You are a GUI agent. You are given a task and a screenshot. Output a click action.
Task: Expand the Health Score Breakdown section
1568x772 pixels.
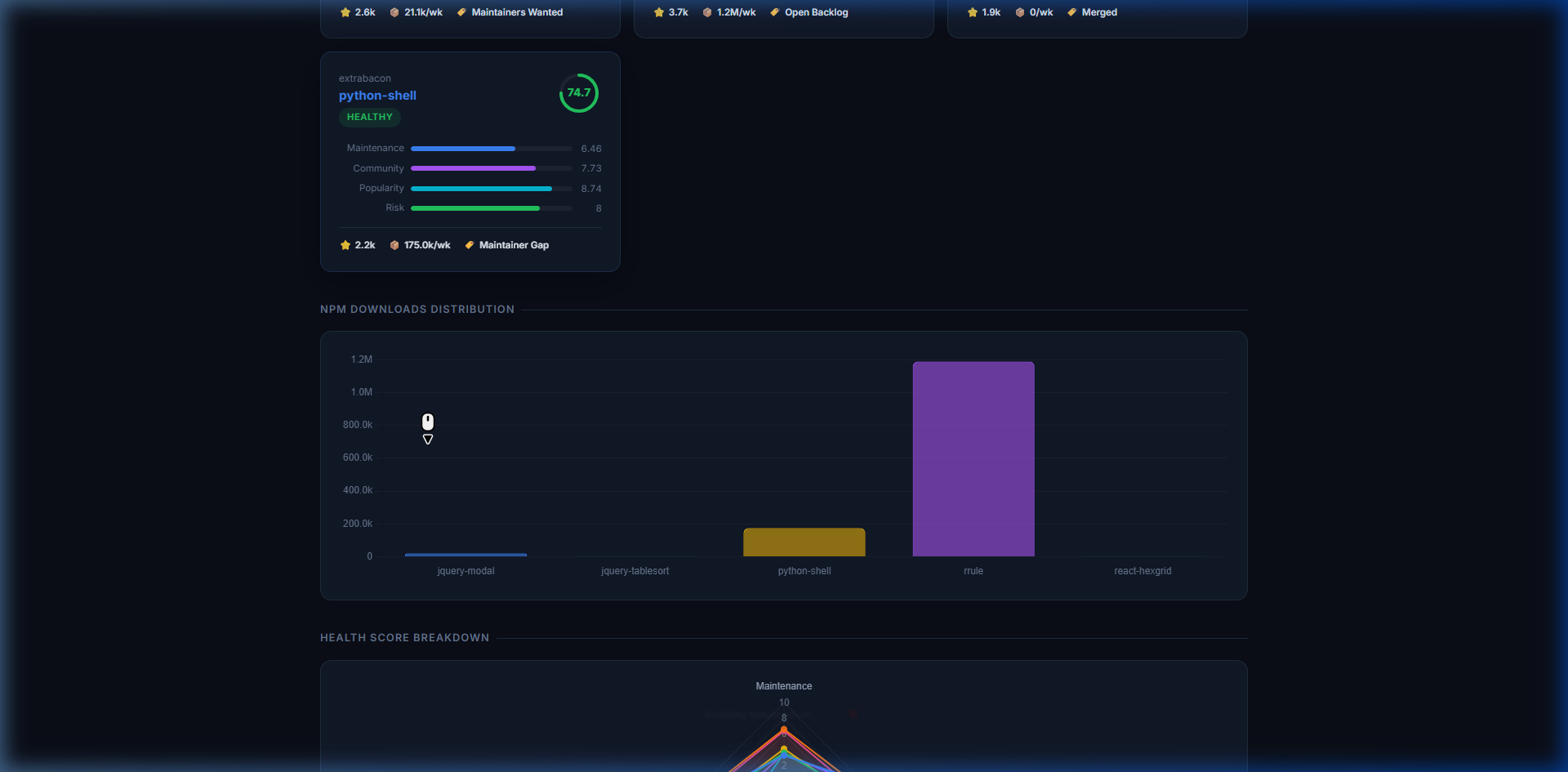(x=404, y=637)
